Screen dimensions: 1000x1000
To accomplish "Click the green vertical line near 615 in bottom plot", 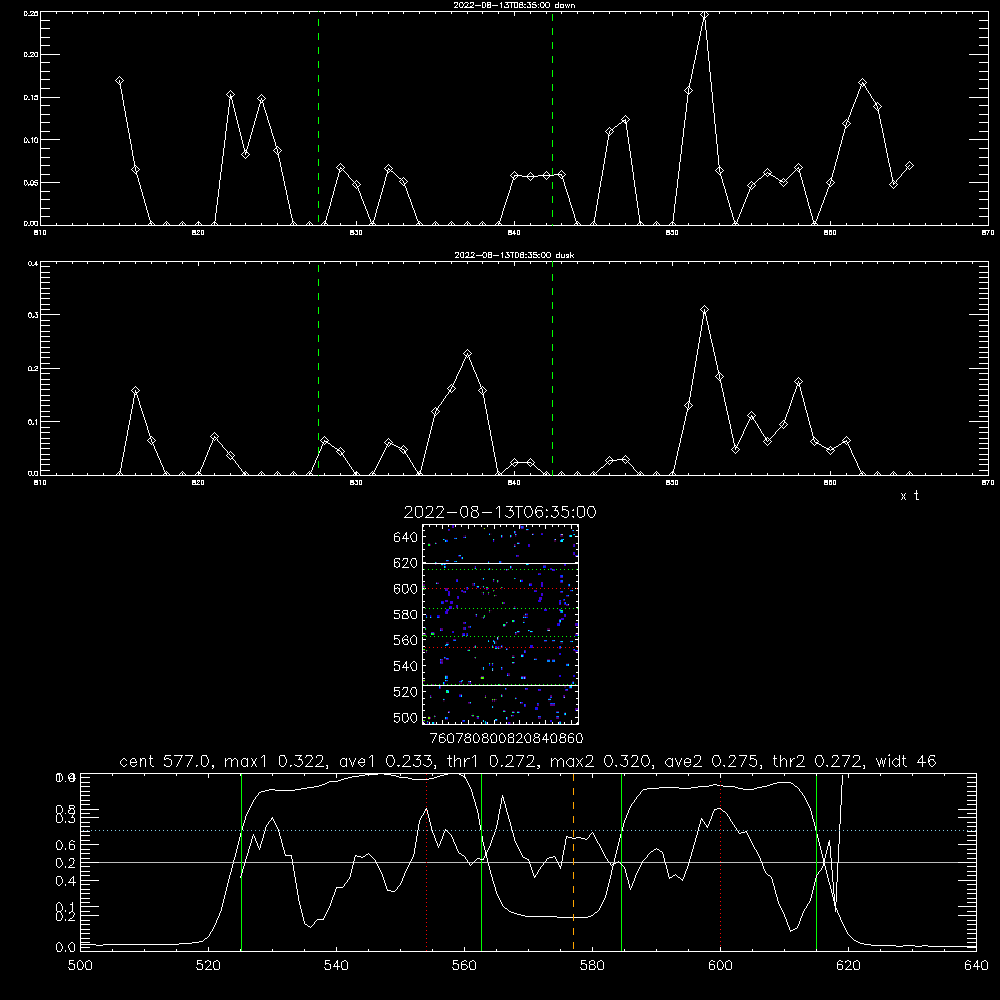I will pos(816,862).
